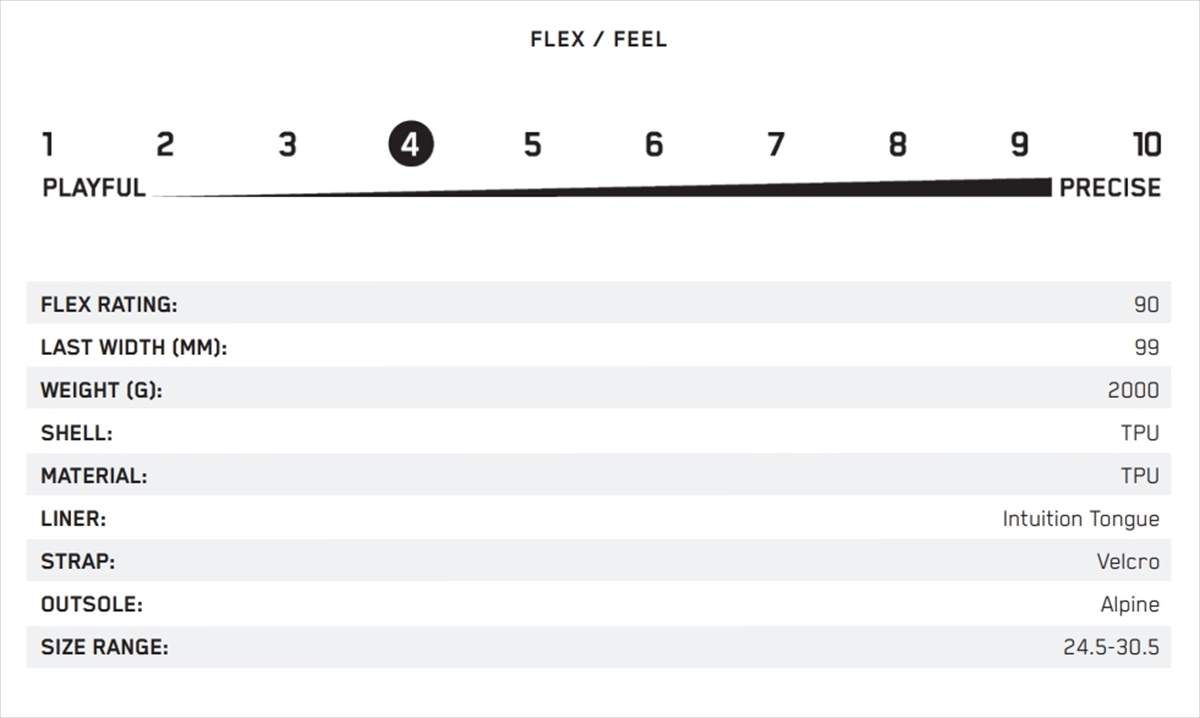Click the FLEX / FEEL heading
The height and width of the screenshot is (718, 1200).
pyautogui.click(x=598, y=40)
